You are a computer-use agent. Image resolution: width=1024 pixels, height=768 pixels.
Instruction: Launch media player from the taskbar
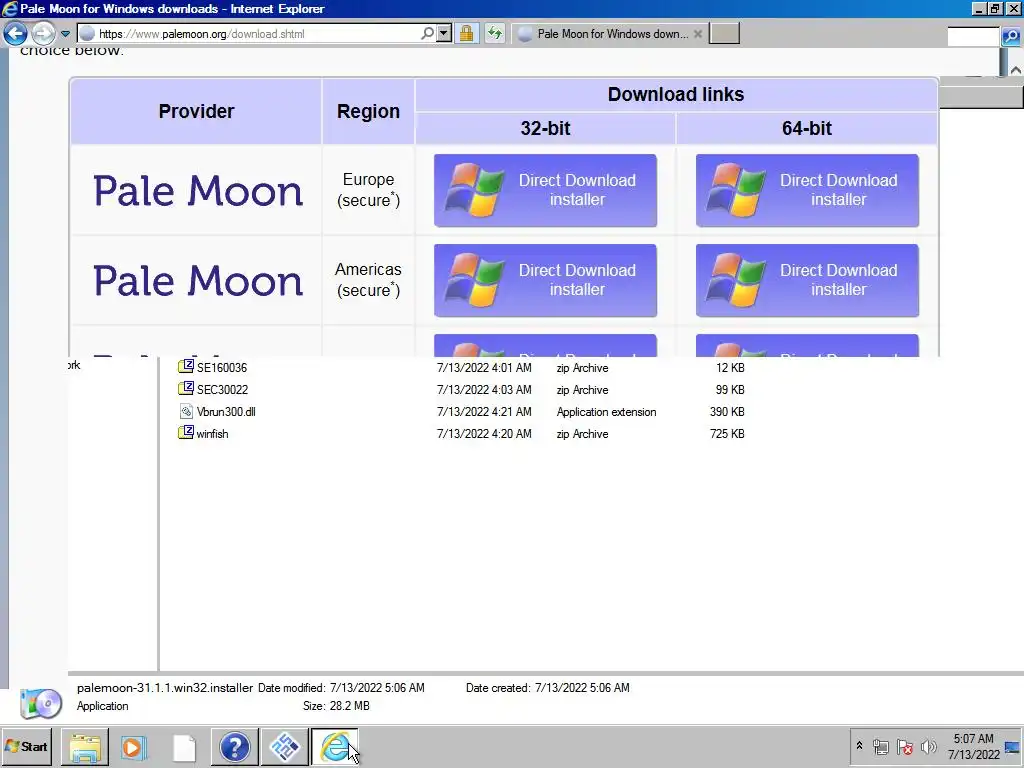(x=134, y=746)
